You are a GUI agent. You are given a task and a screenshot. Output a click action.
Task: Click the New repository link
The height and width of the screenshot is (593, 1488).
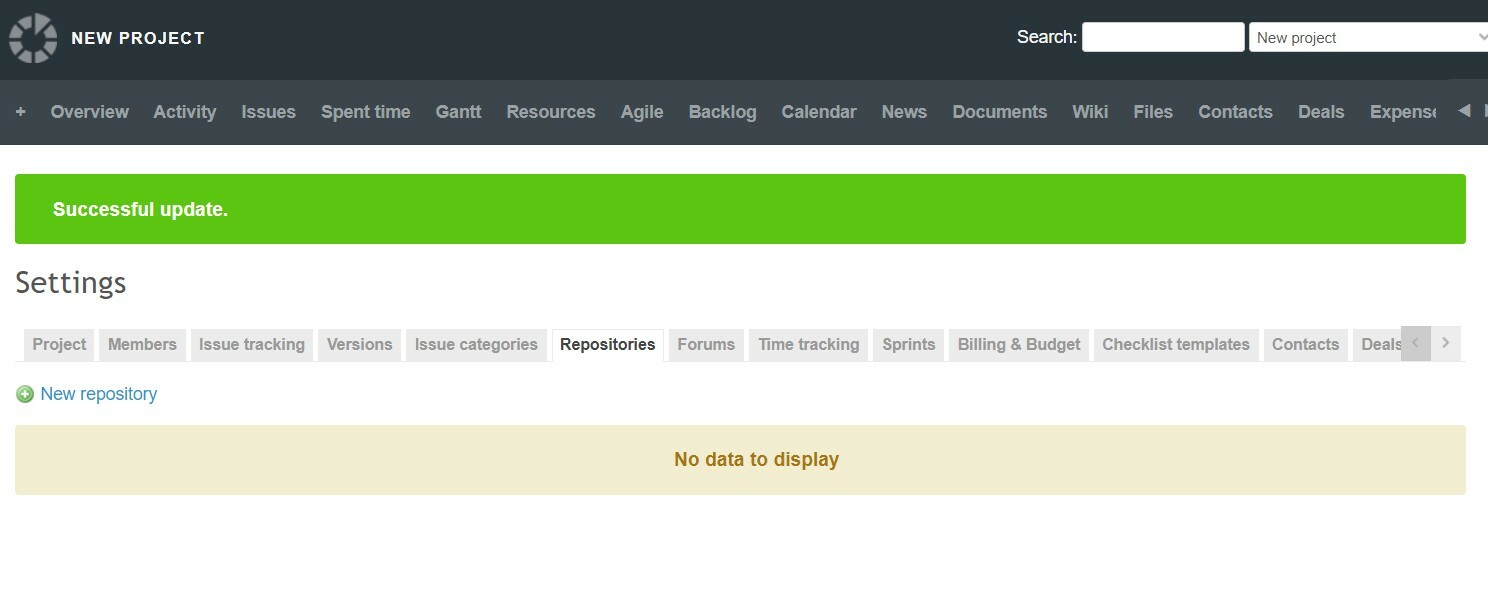point(98,393)
